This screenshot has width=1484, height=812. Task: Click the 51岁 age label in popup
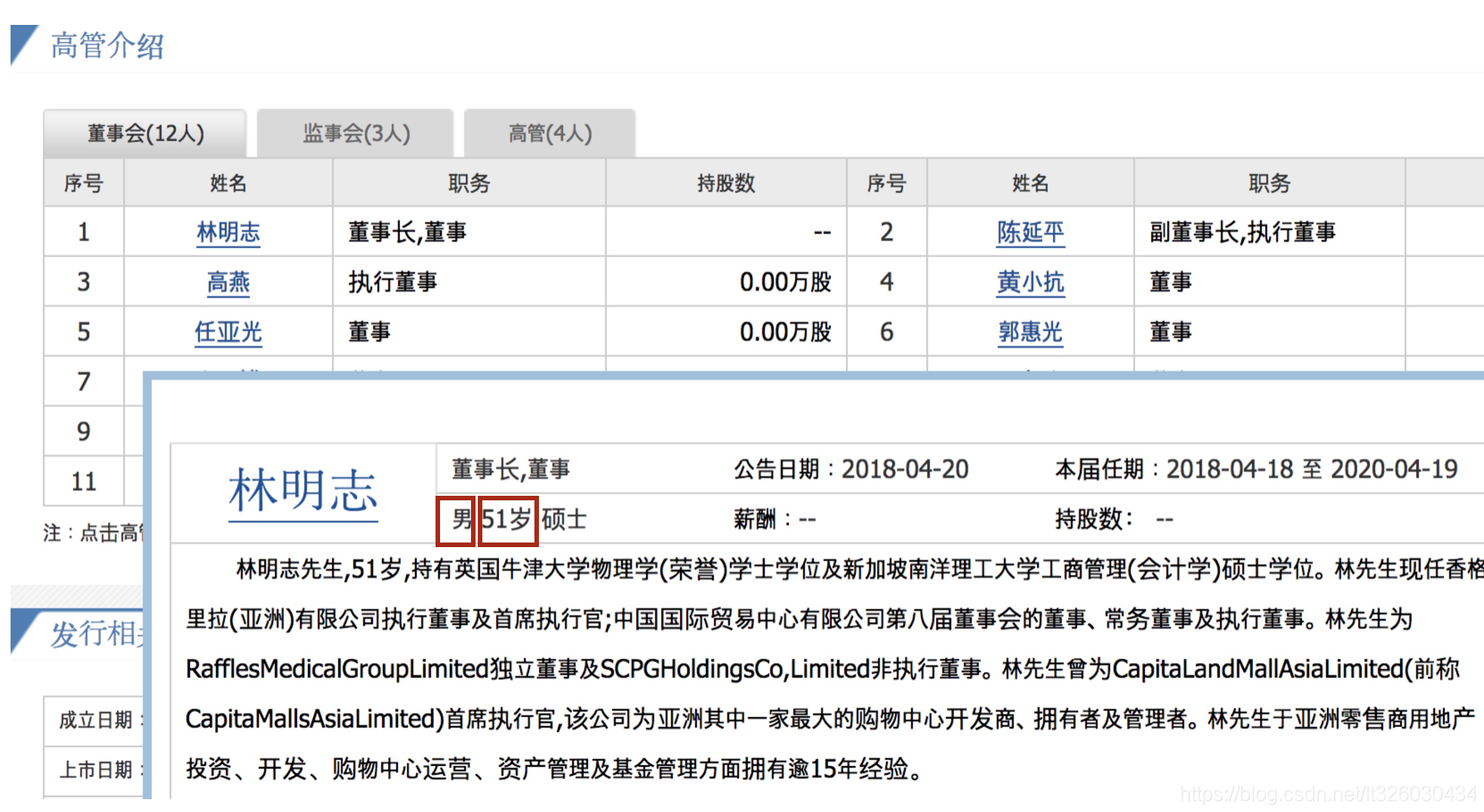pos(506,519)
